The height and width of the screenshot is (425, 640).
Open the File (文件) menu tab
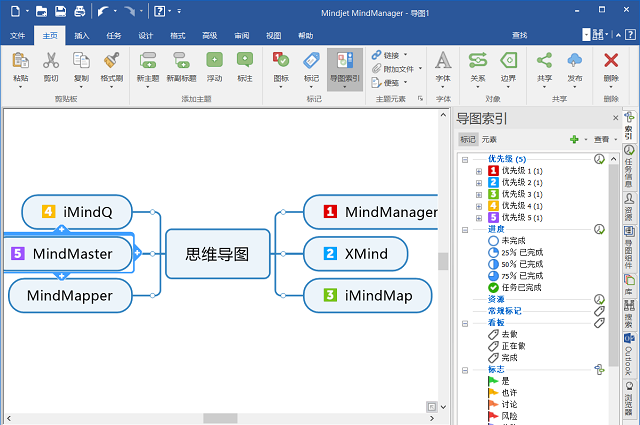(17, 36)
